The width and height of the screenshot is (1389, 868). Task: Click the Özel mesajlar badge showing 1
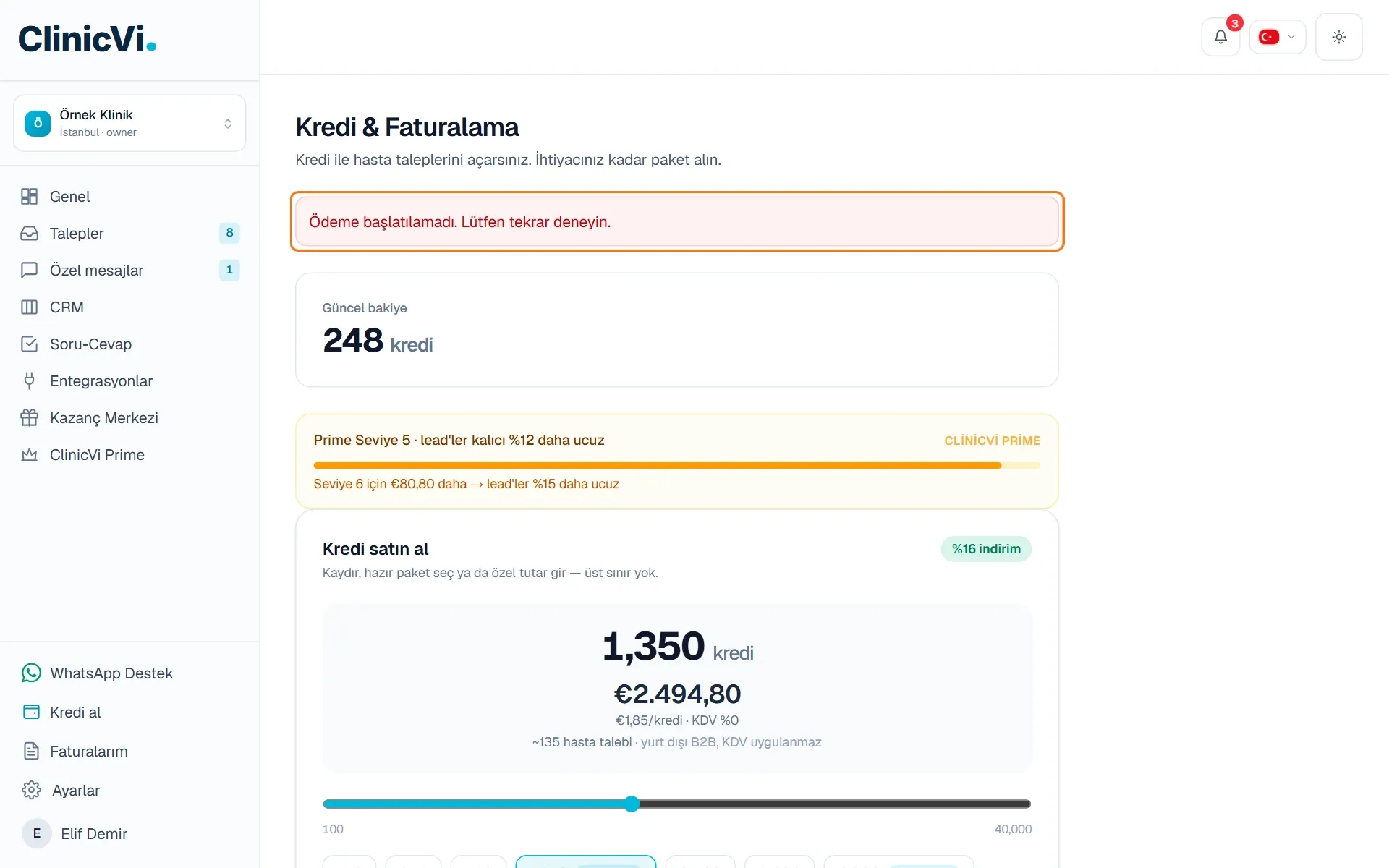tap(229, 270)
